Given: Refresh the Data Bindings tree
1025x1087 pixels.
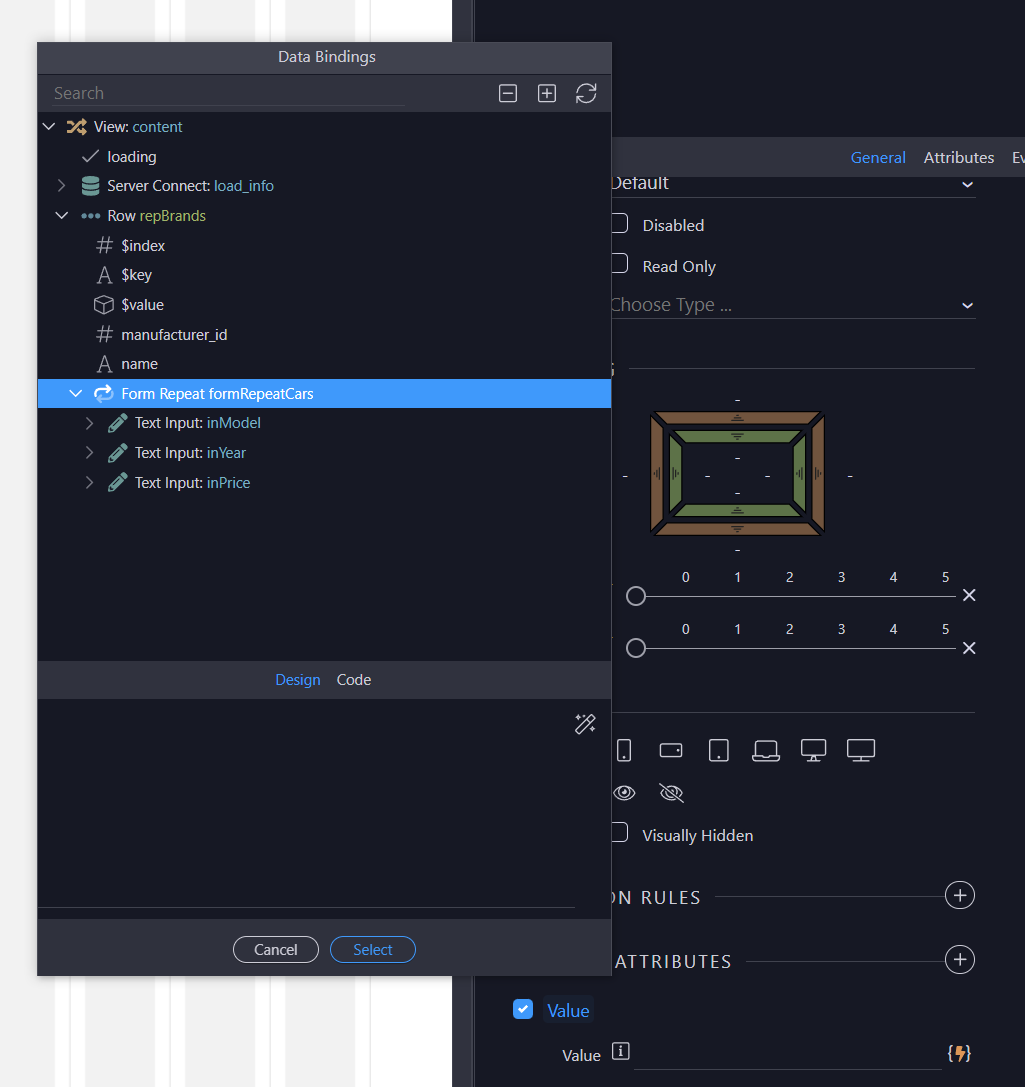Looking at the screenshot, I should 586,93.
